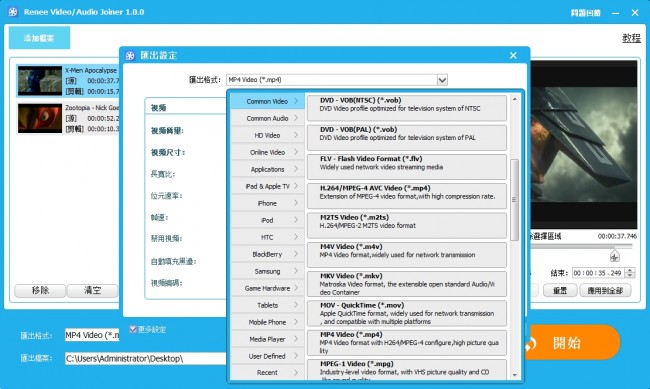The width and height of the screenshot is (650, 389).
Task: Click the 匯出設定 dialog logo icon
Action: click(130, 56)
